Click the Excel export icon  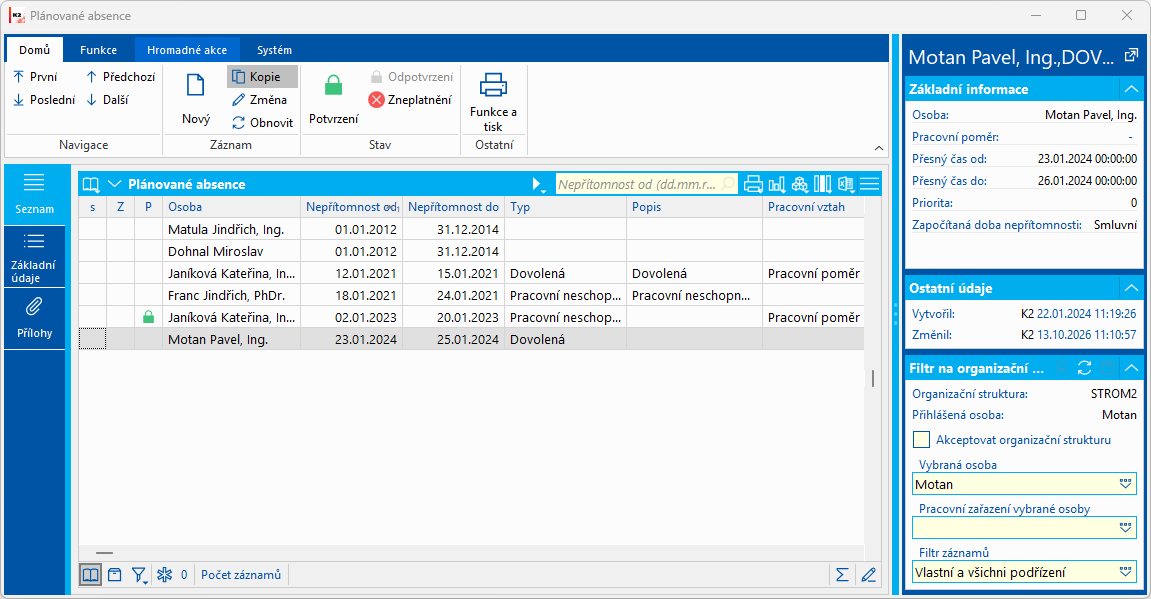click(x=846, y=184)
